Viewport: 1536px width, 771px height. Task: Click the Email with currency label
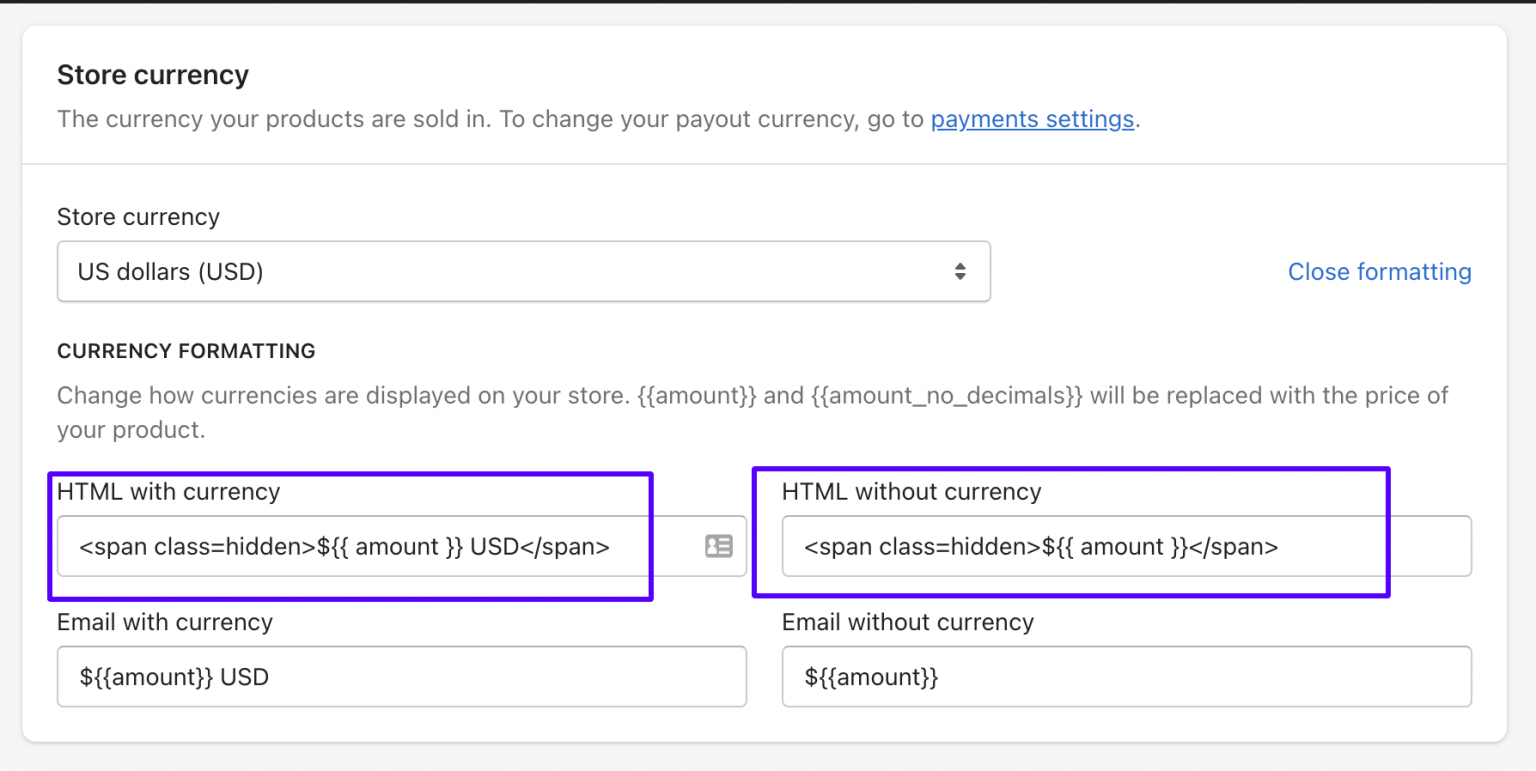click(x=165, y=622)
